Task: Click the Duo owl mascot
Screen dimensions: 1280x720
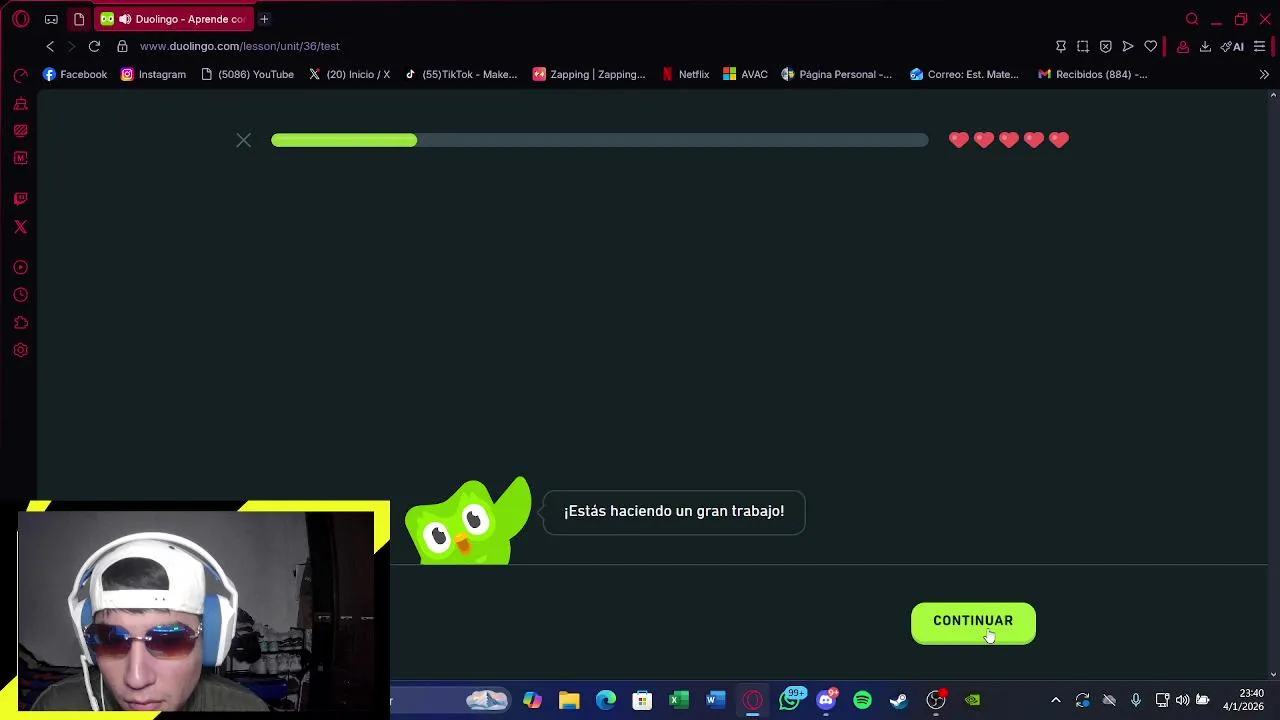Action: click(468, 522)
